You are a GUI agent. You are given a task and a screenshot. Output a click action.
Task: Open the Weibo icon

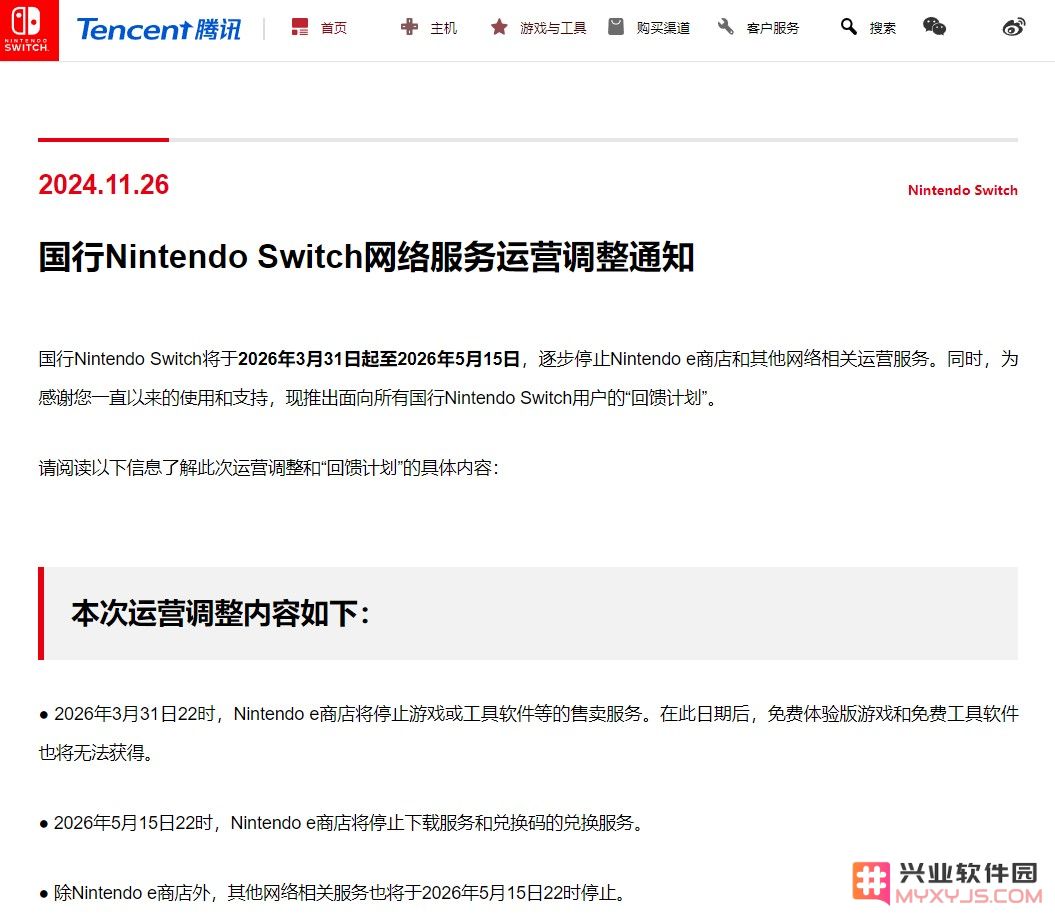(x=1013, y=27)
